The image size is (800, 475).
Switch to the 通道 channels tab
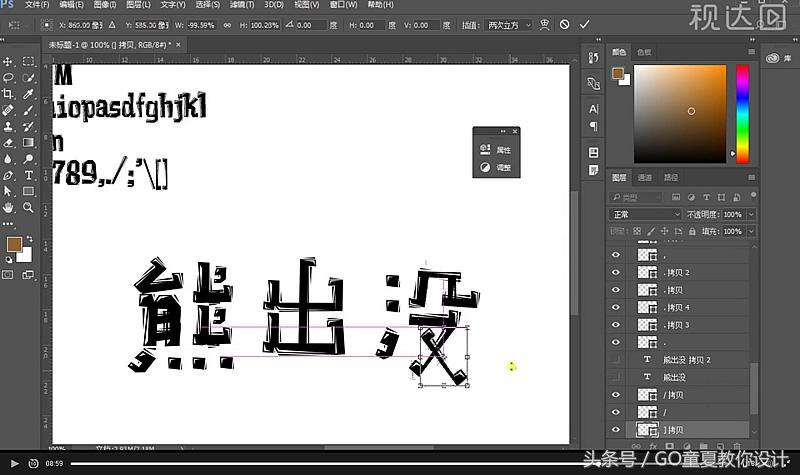(x=644, y=178)
